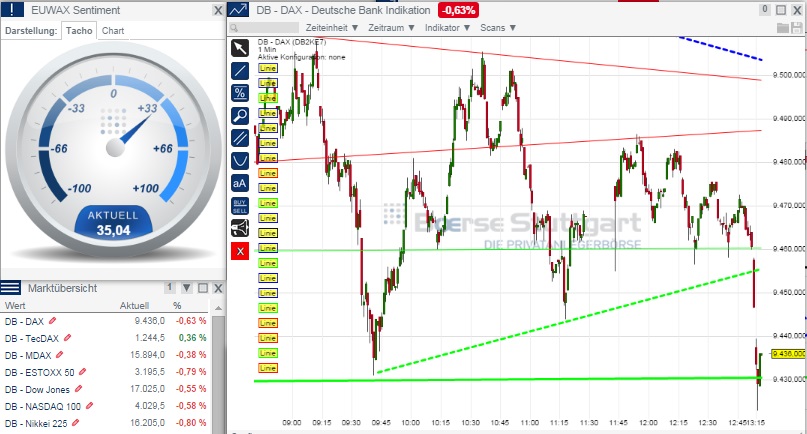Click the -0,63% badge in chart title

coord(458,10)
